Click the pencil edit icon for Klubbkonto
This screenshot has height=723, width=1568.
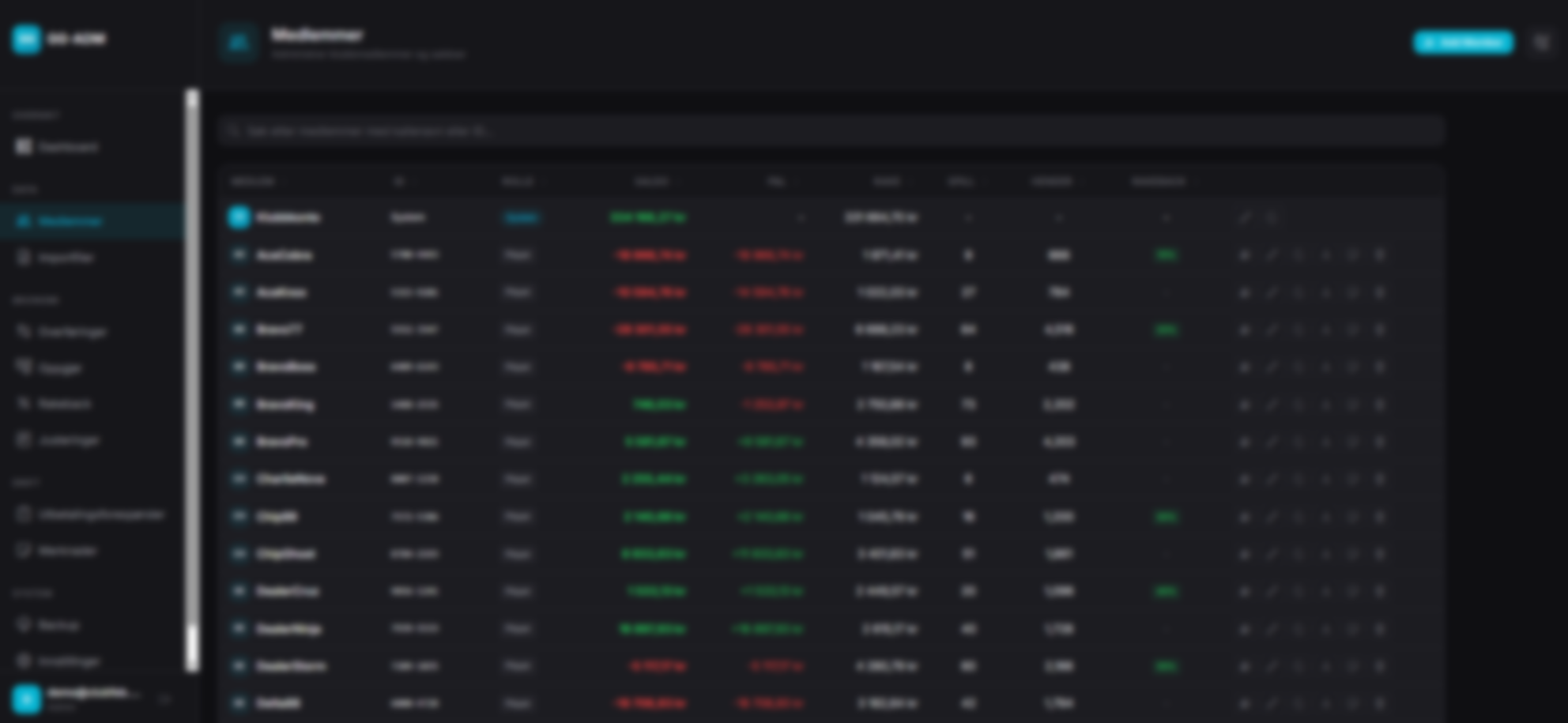pos(1244,217)
